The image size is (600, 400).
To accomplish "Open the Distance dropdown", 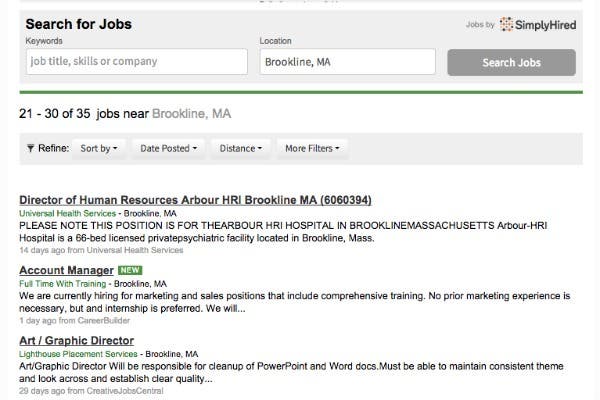I will pyautogui.click(x=241, y=149).
